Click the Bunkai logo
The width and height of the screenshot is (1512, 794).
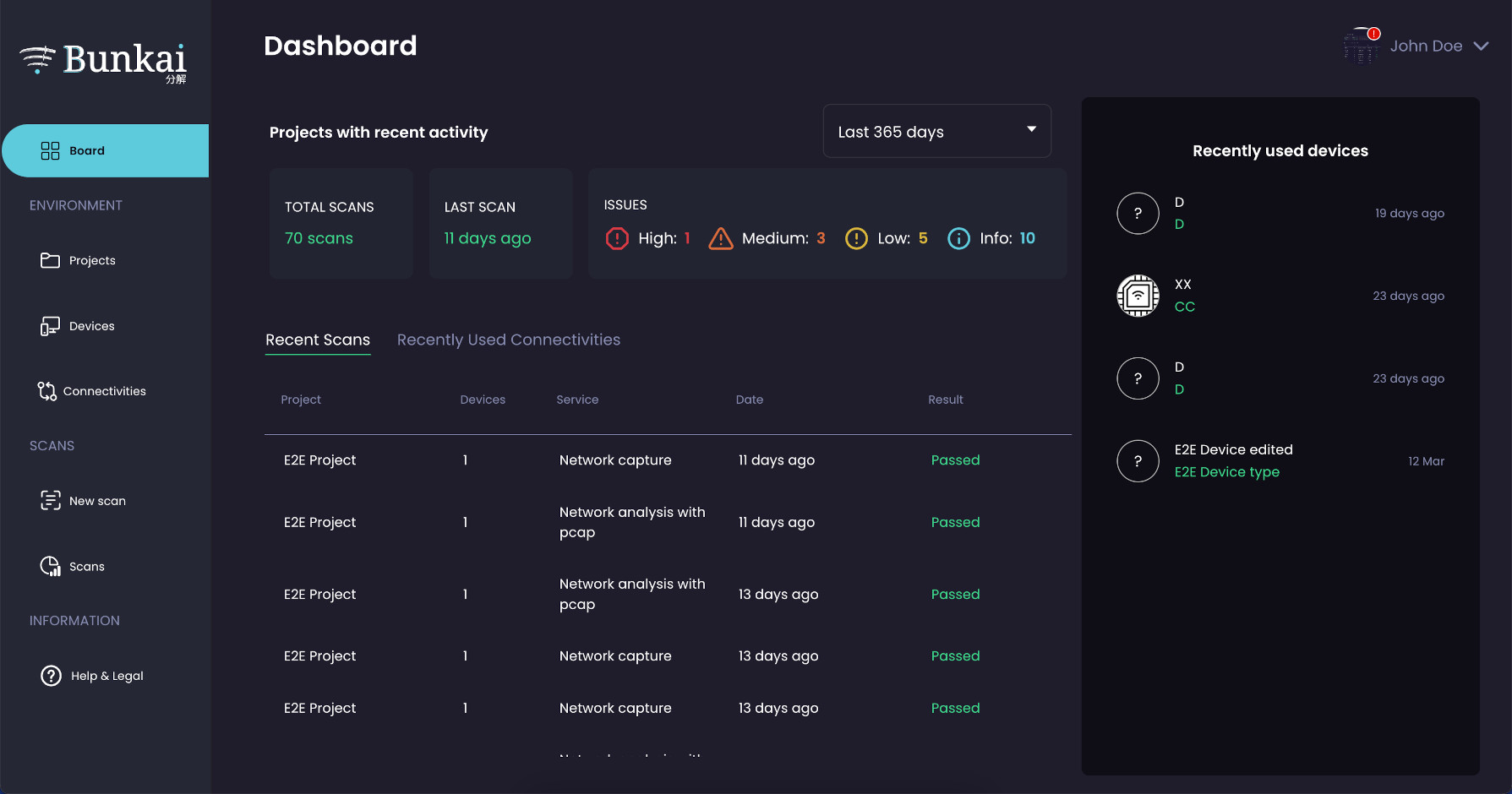104,61
